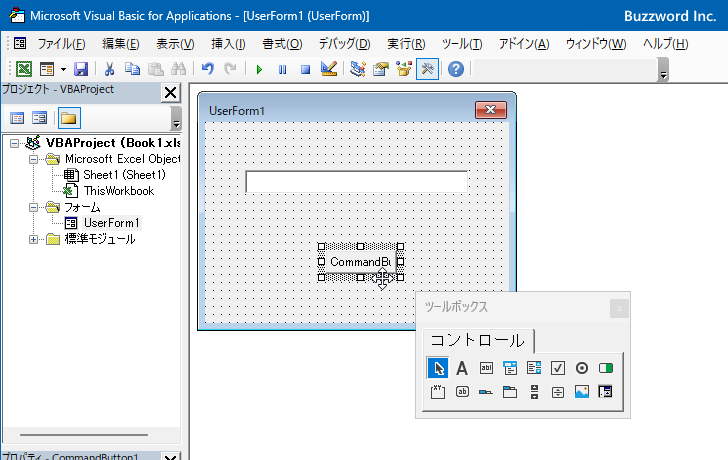Choose the ToggleButton tool in the toolbox
728x460 pixels.
point(606,368)
